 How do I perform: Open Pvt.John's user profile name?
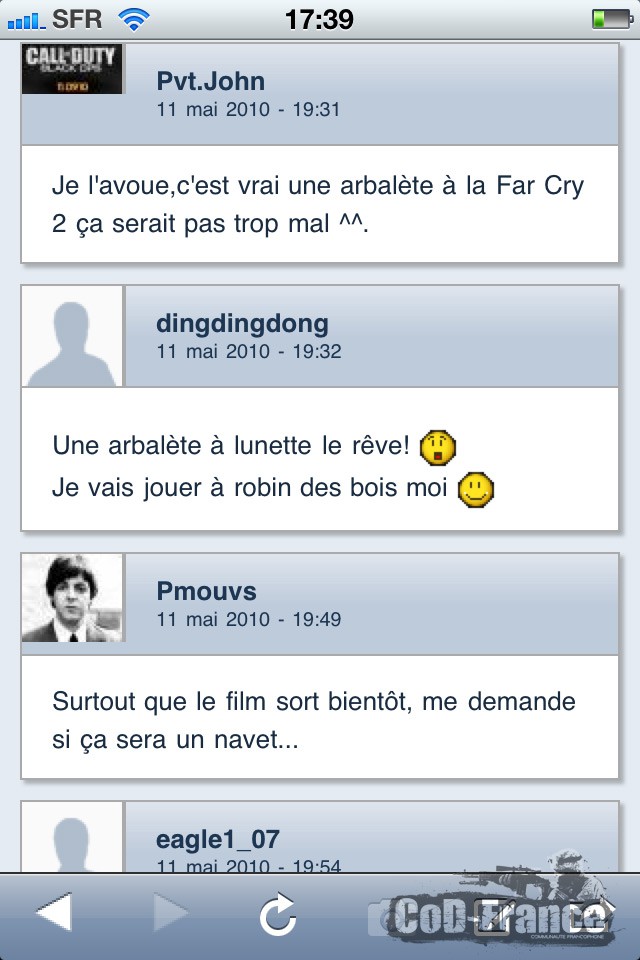[211, 81]
